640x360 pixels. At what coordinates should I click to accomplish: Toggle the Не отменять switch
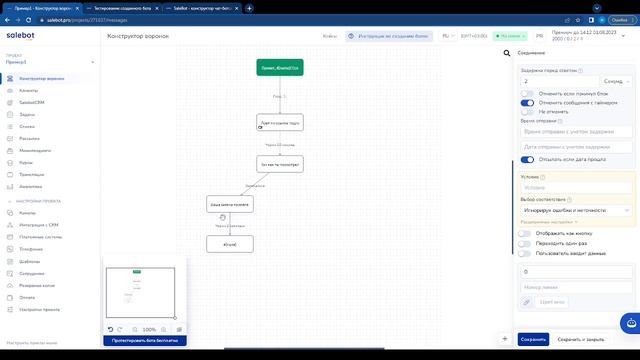(527, 112)
